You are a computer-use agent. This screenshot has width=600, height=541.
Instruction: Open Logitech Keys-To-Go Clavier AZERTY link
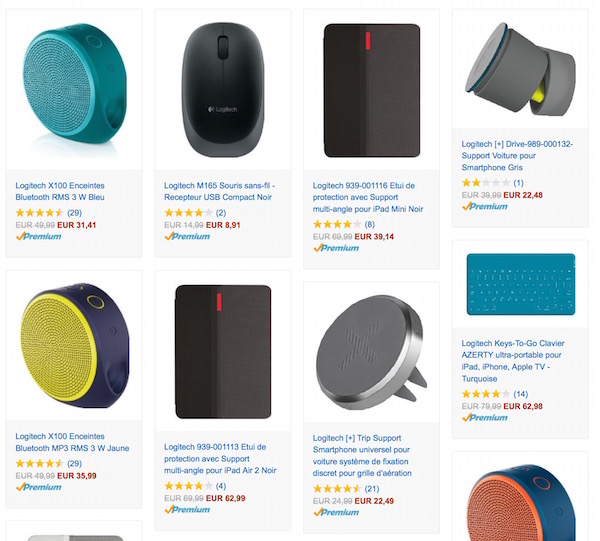pyautogui.click(x=513, y=361)
